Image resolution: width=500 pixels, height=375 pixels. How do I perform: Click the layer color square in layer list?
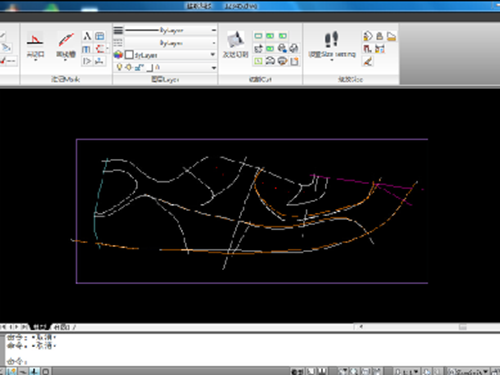[150, 68]
